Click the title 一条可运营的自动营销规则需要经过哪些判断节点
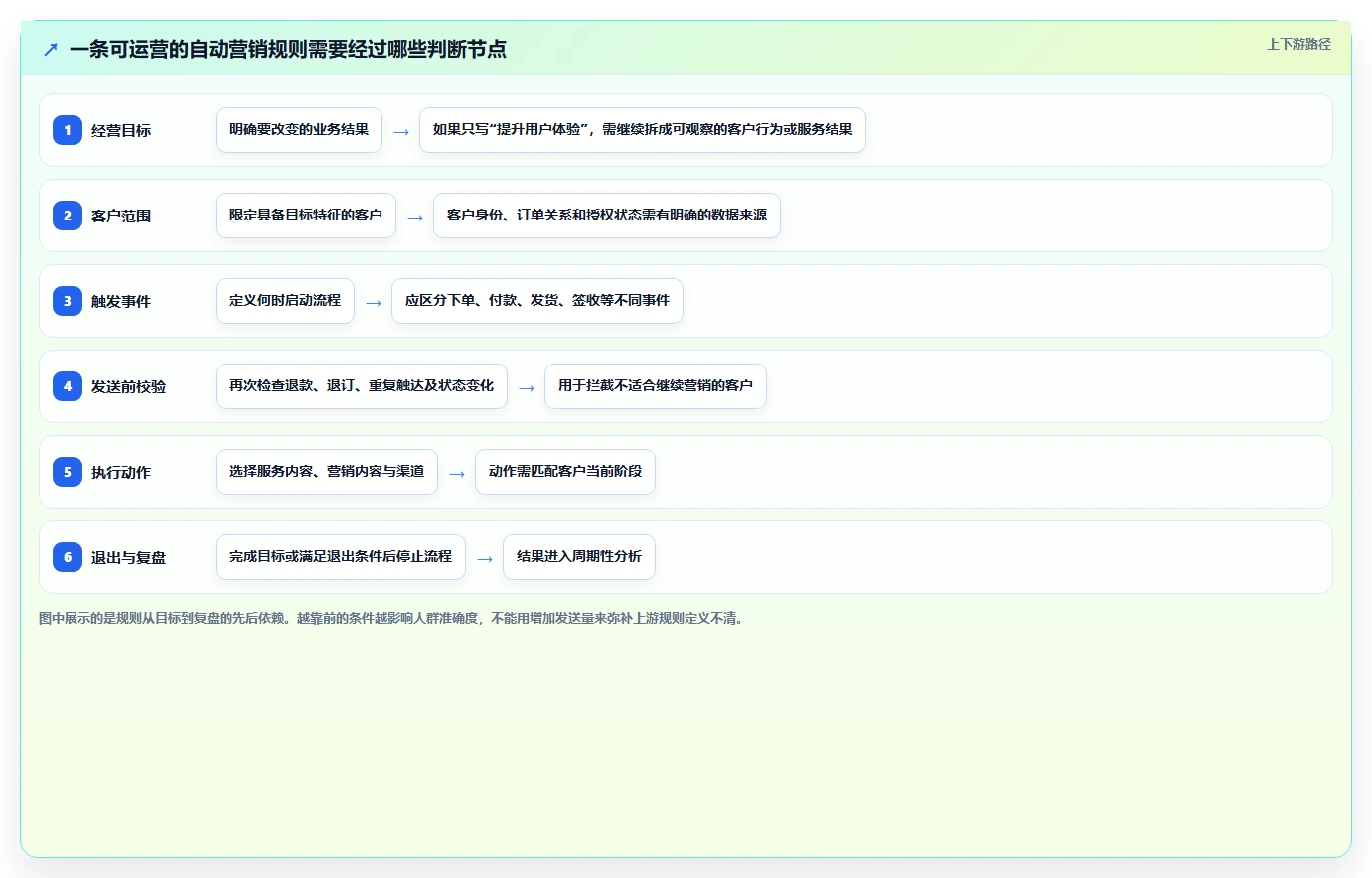The image size is (1372, 878). click(288, 49)
